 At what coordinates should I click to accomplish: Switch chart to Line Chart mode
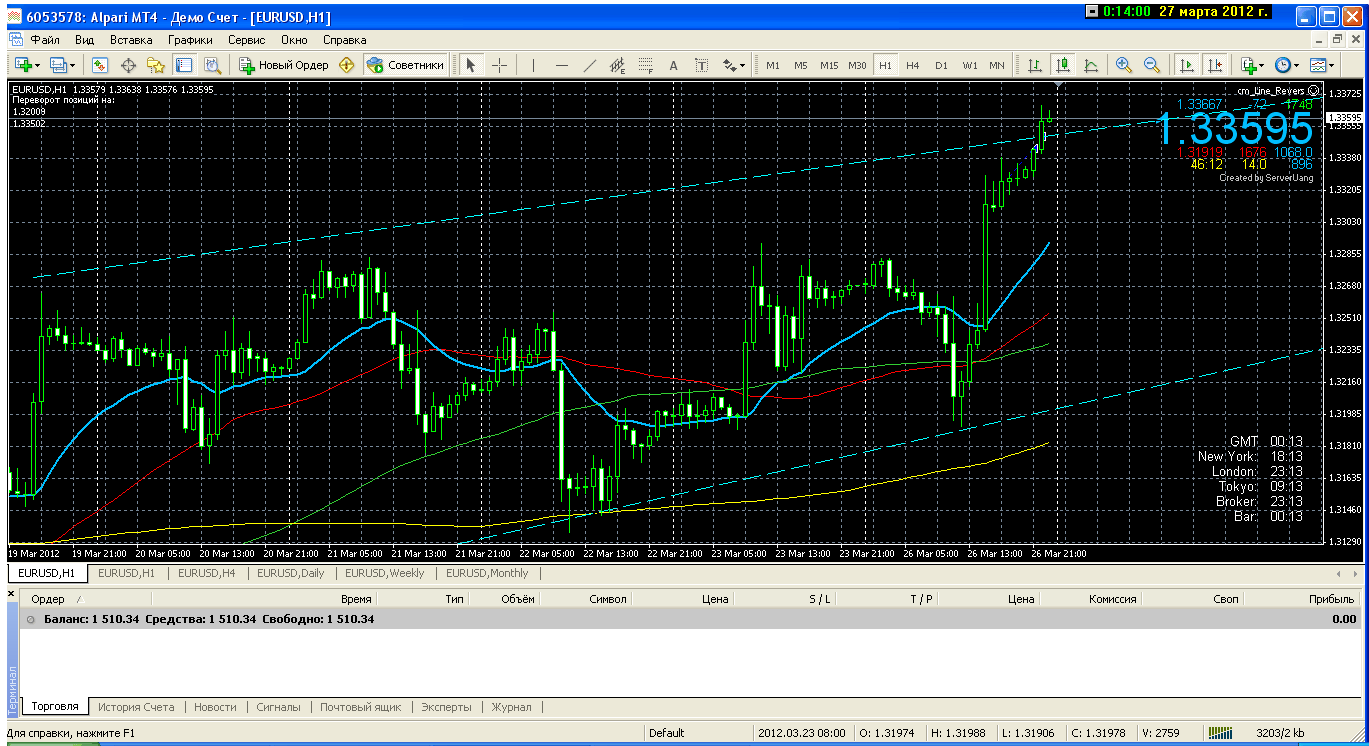(1091, 65)
